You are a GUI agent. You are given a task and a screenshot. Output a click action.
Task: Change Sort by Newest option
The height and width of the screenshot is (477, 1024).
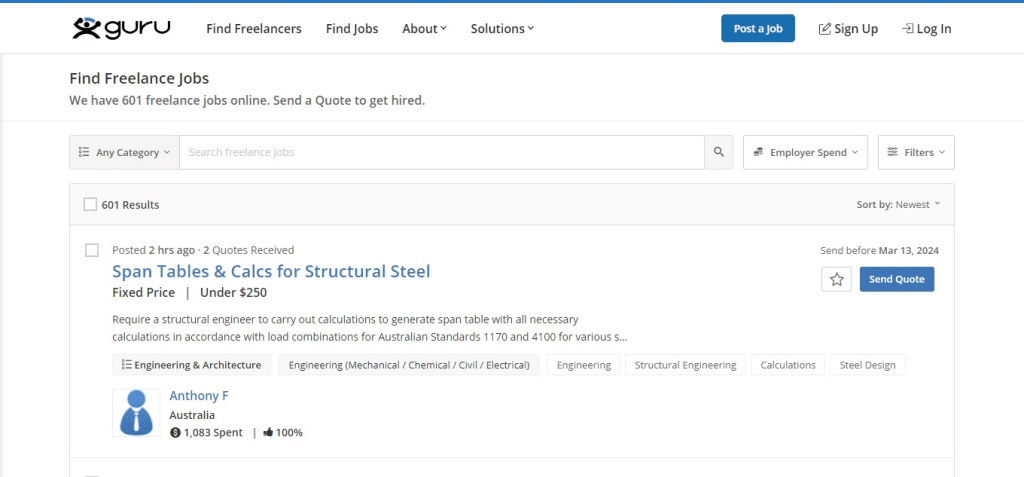pyautogui.click(x=899, y=205)
